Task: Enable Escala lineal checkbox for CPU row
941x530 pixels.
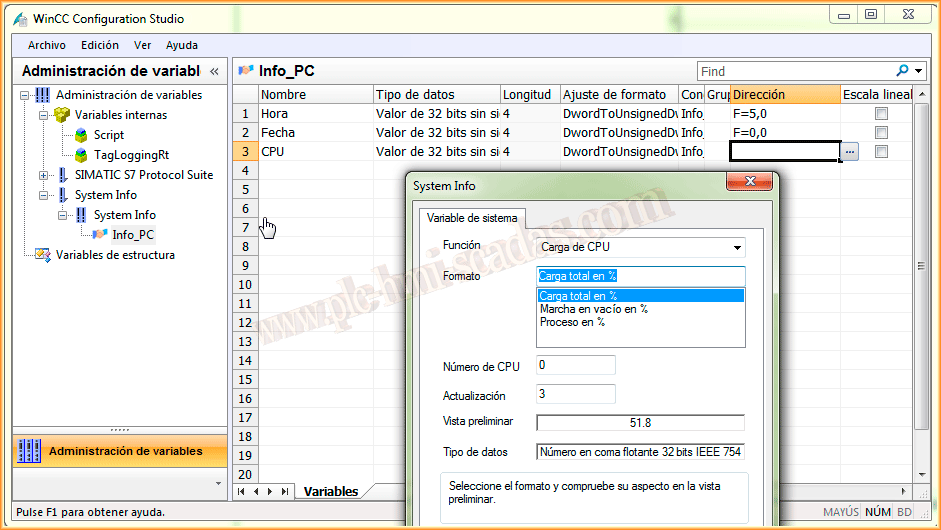Action: [x=881, y=152]
